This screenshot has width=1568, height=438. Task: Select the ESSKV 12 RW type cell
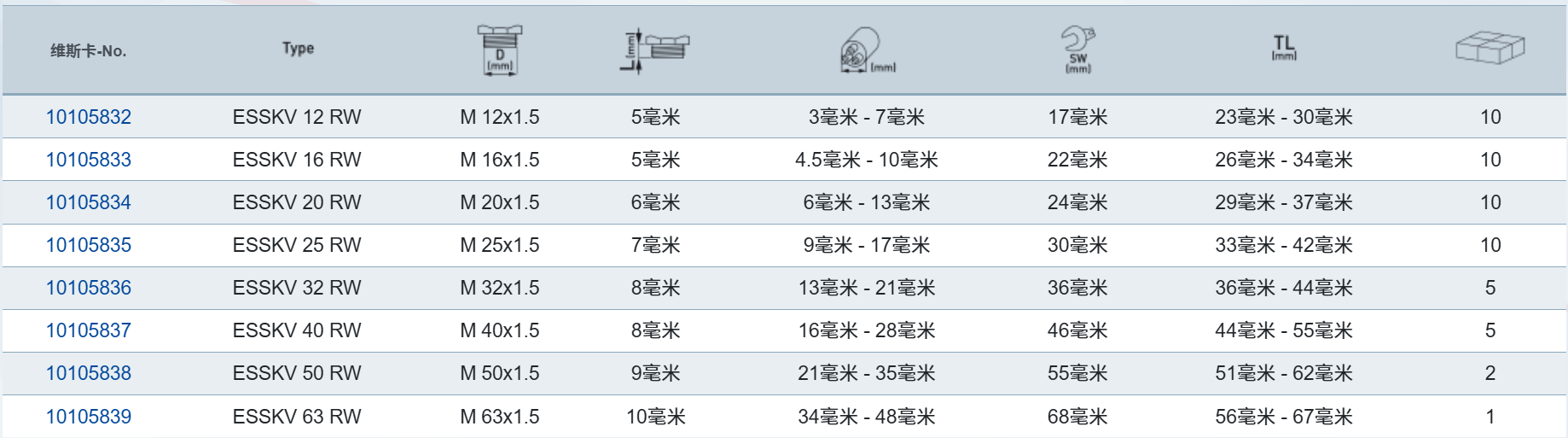297,117
